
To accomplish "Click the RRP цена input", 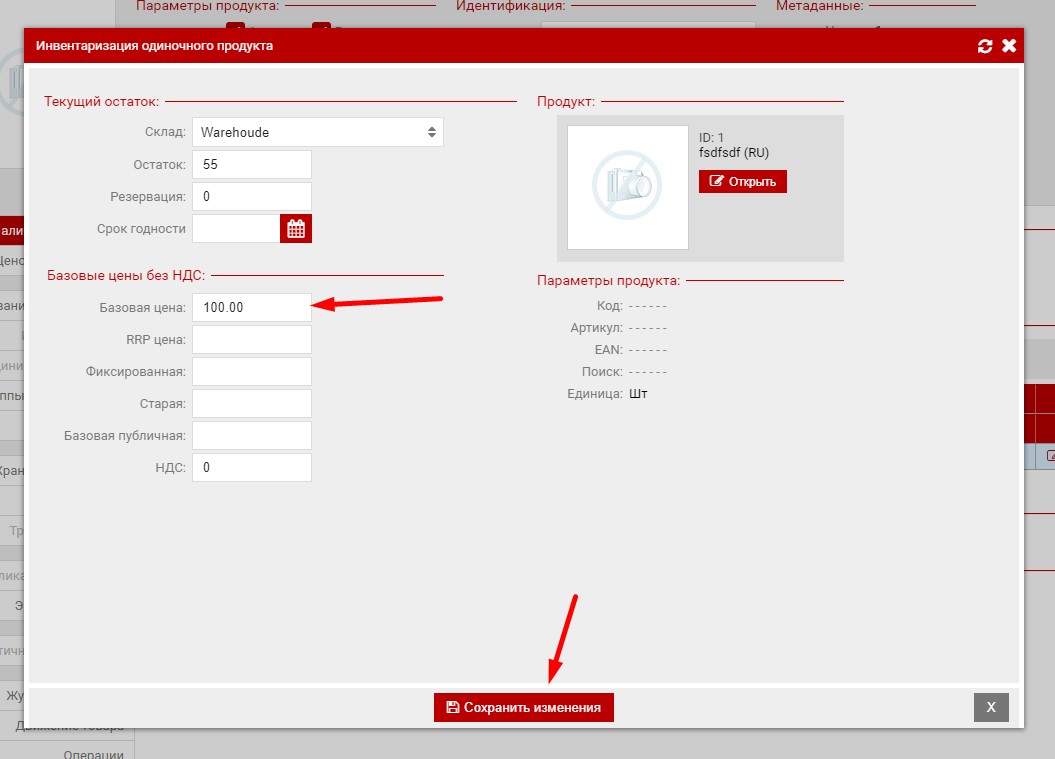I will click(x=251, y=340).
